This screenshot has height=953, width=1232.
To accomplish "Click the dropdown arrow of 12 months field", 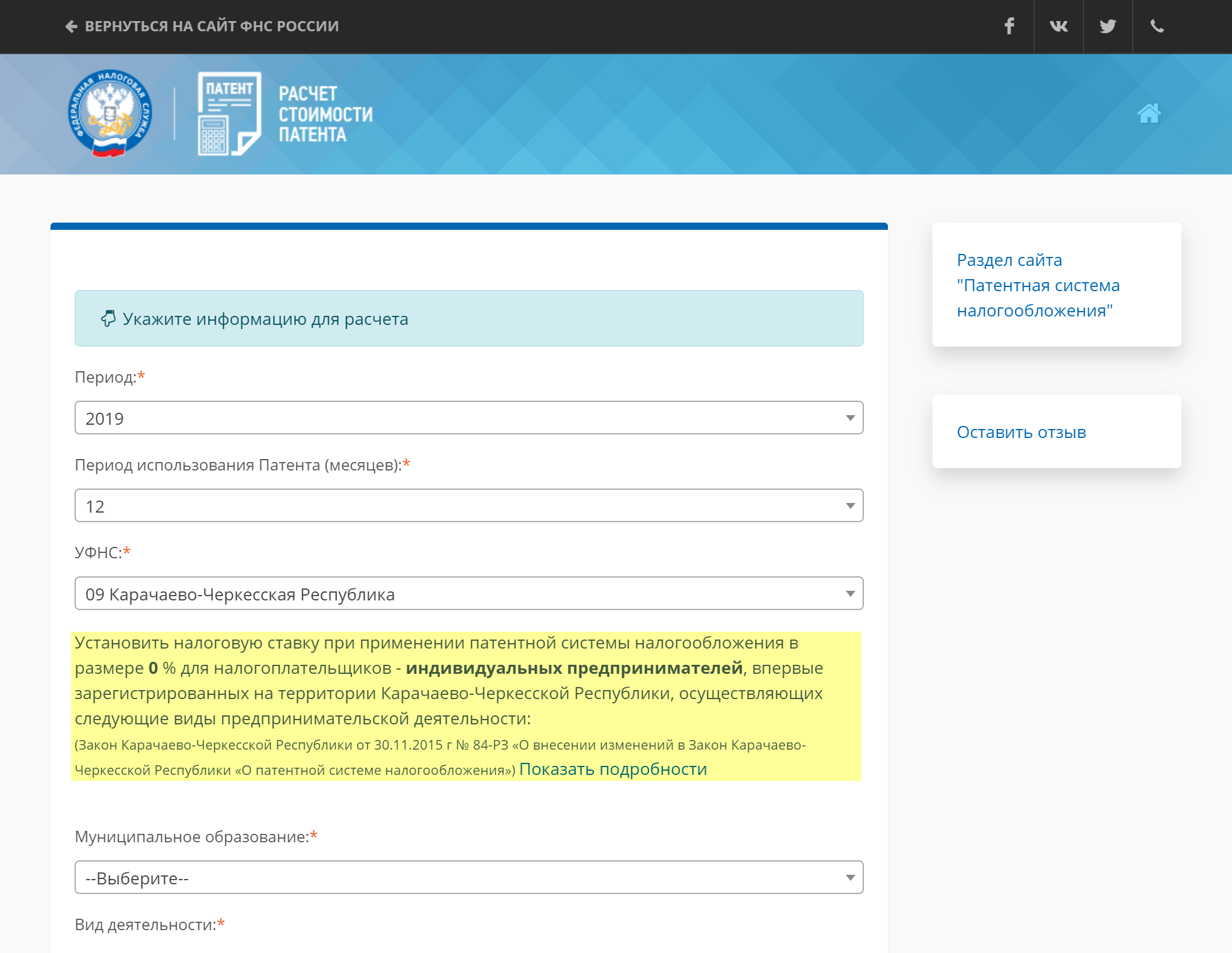I will (850, 505).
